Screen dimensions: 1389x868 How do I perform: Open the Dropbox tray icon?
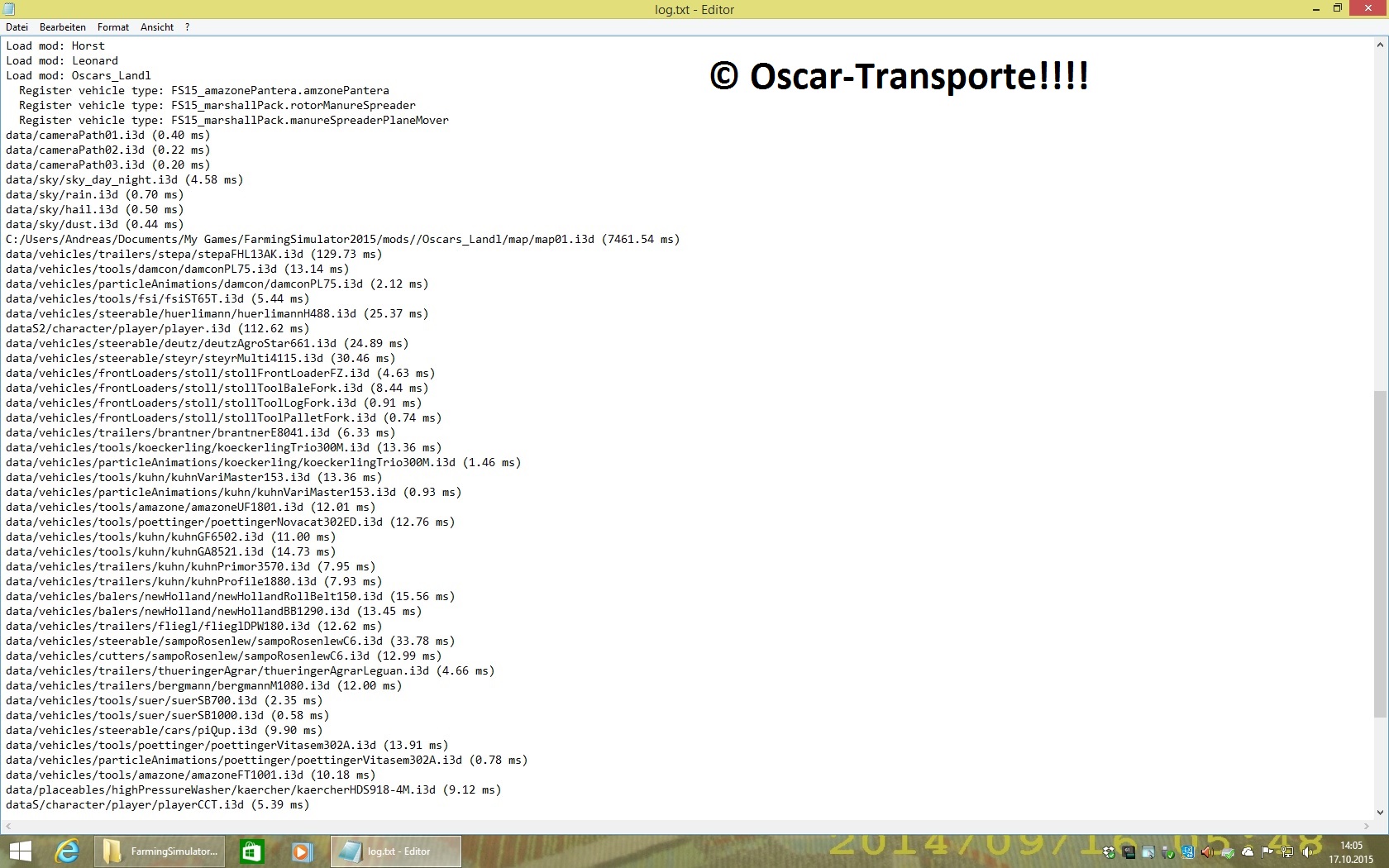click(1109, 852)
